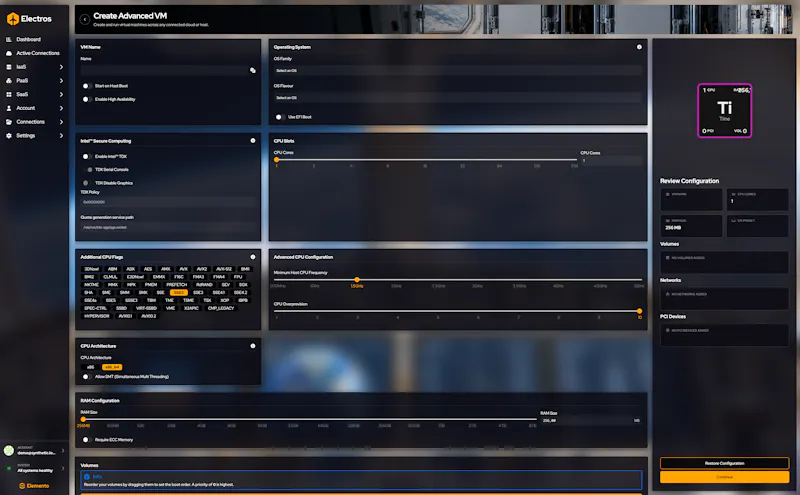Click the Active Connections cloud icon
800x495 pixels.
click(x=9, y=53)
